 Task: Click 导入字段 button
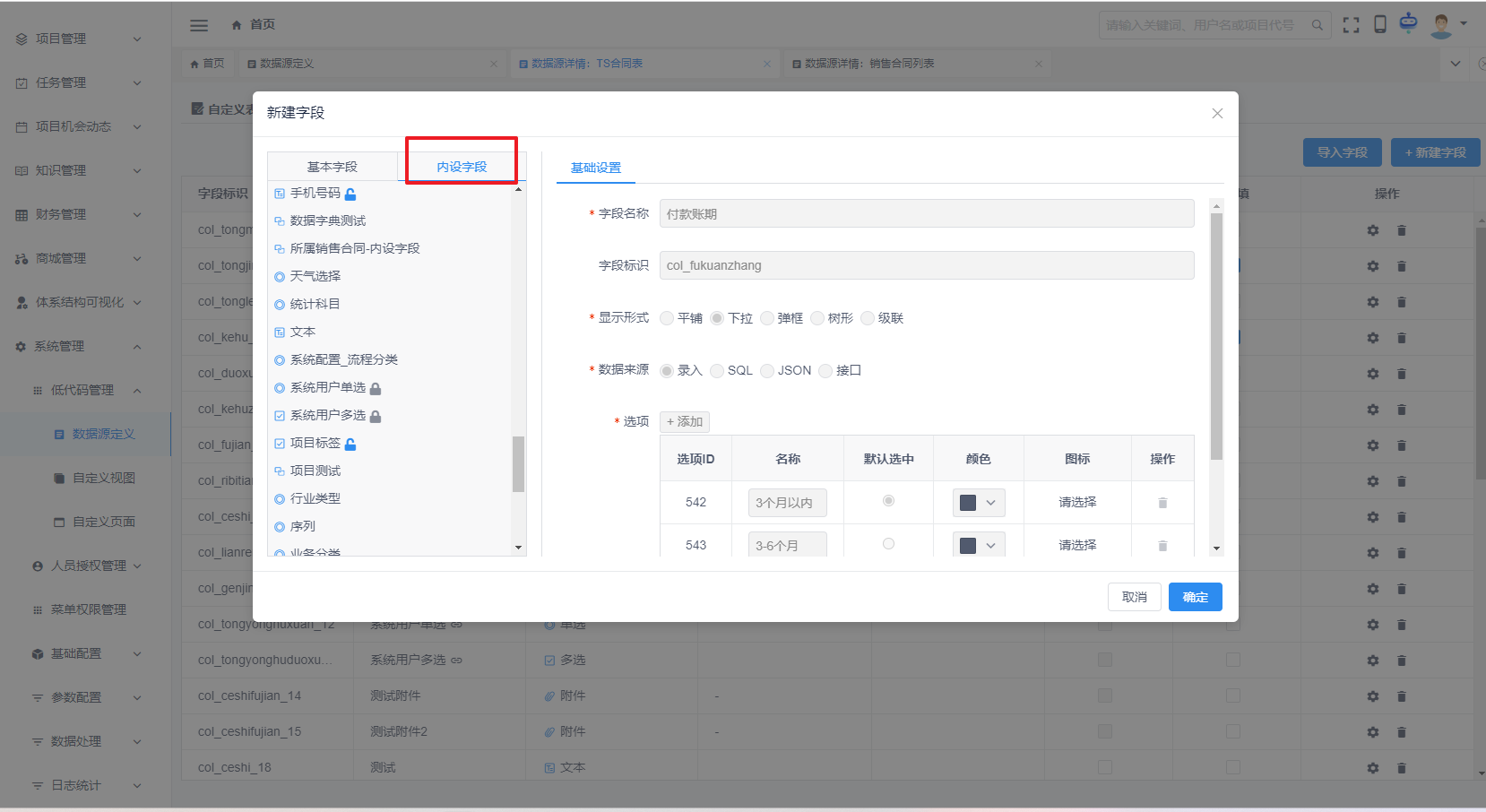click(x=1343, y=152)
